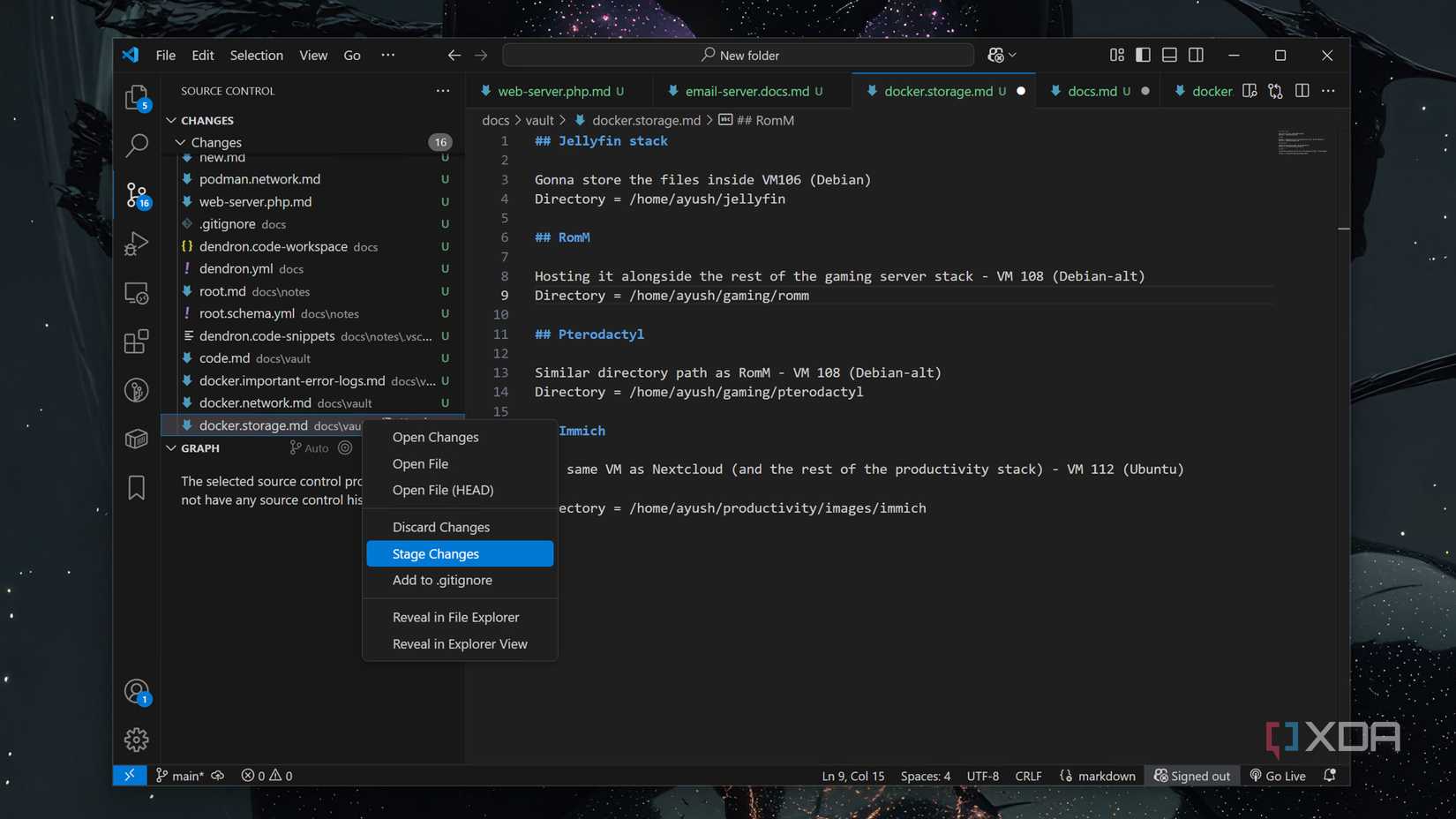Click the notifications bell in status bar
The height and width of the screenshot is (819, 1456).
point(1330,775)
